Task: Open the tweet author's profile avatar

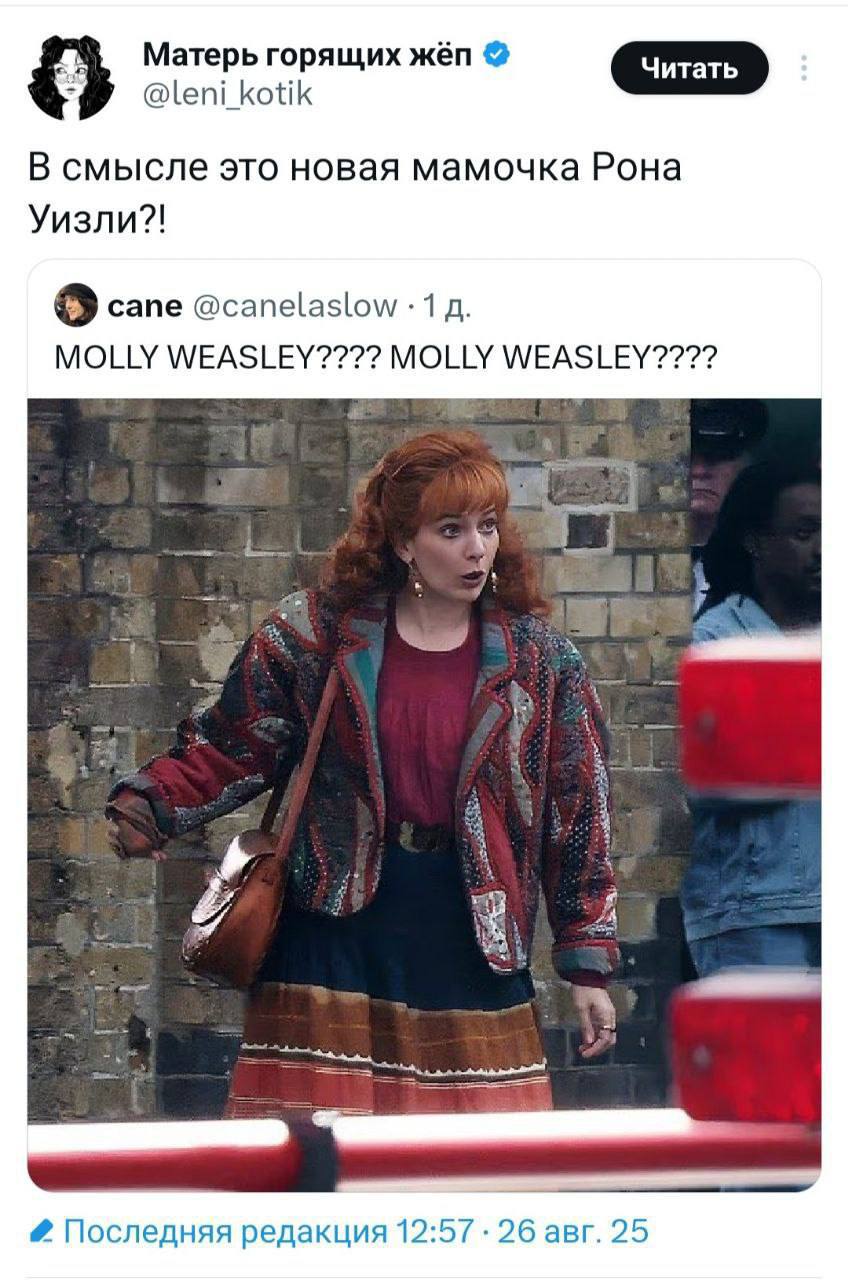Action: click(70, 76)
